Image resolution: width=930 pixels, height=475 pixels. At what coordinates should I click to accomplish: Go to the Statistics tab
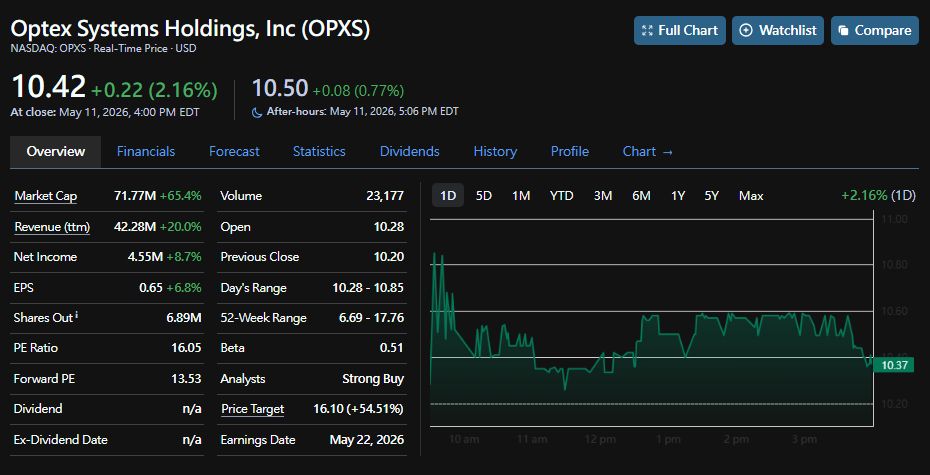click(319, 152)
